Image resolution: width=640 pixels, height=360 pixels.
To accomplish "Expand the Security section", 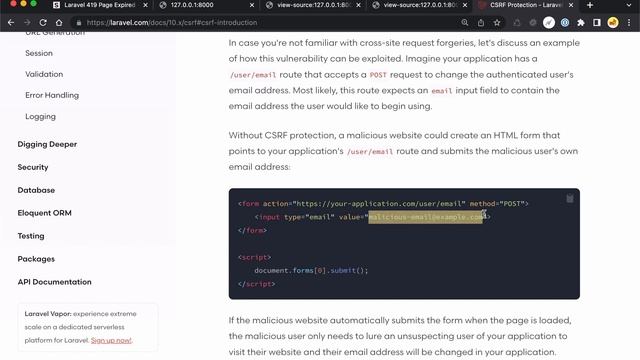I will click(x=33, y=167).
